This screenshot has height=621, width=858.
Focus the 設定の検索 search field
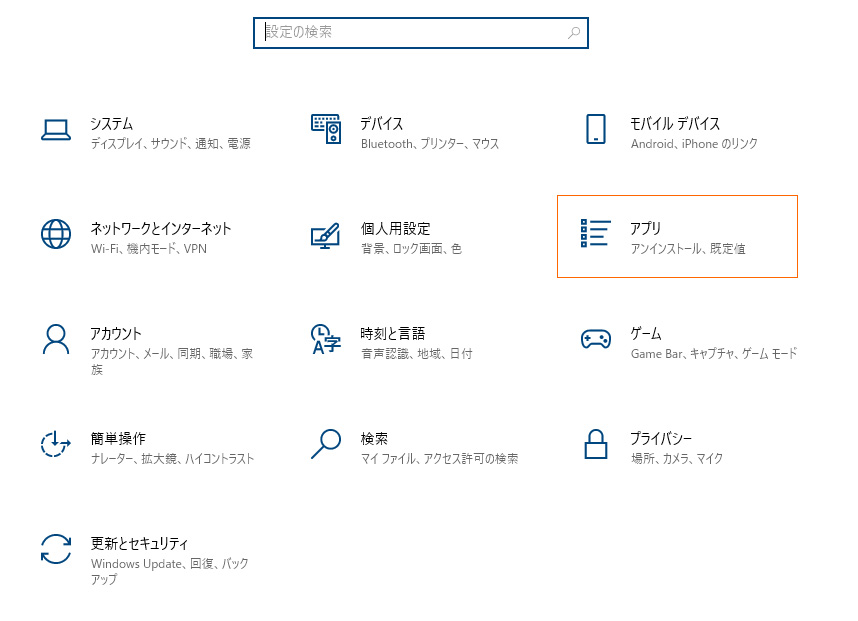tap(421, 33)
